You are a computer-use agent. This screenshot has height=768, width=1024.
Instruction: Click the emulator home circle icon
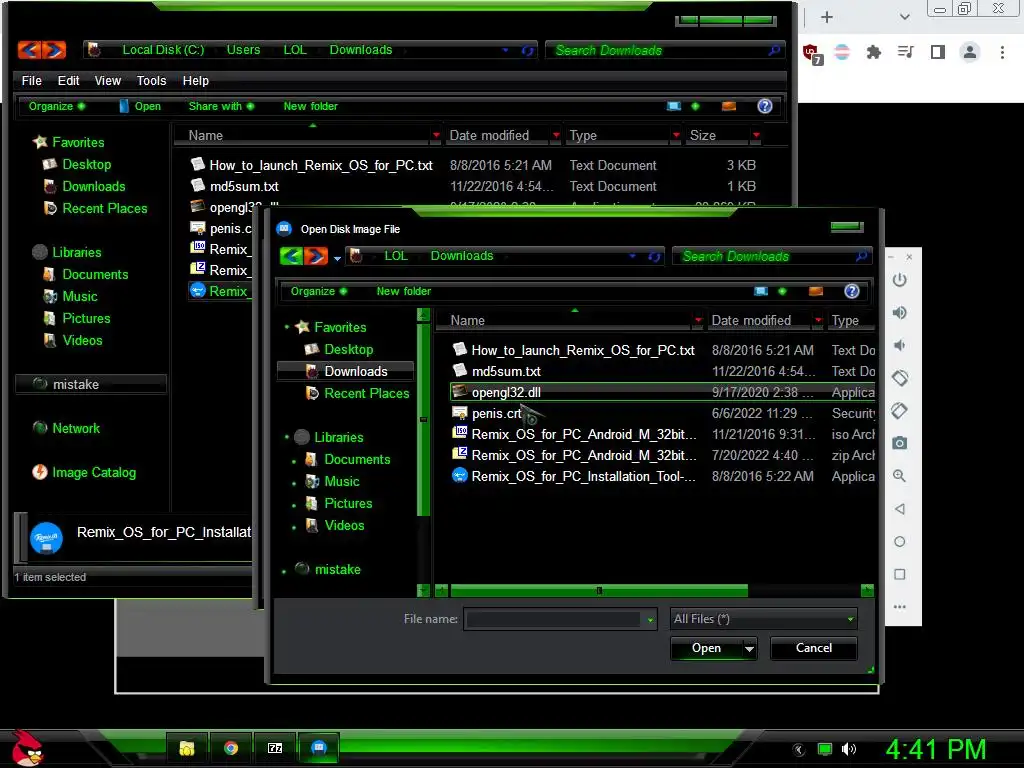(x=899, y=541)
